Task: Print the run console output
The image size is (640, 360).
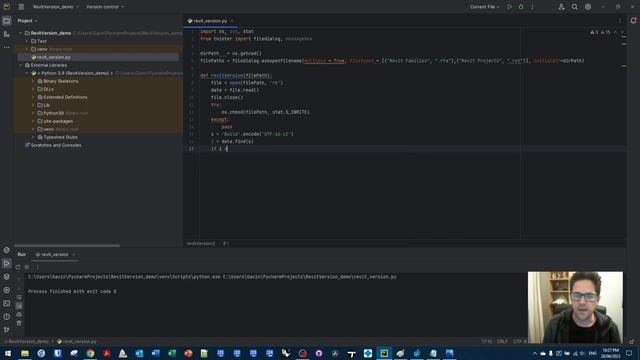Action: pyautogui.click(x=19, y=314)
